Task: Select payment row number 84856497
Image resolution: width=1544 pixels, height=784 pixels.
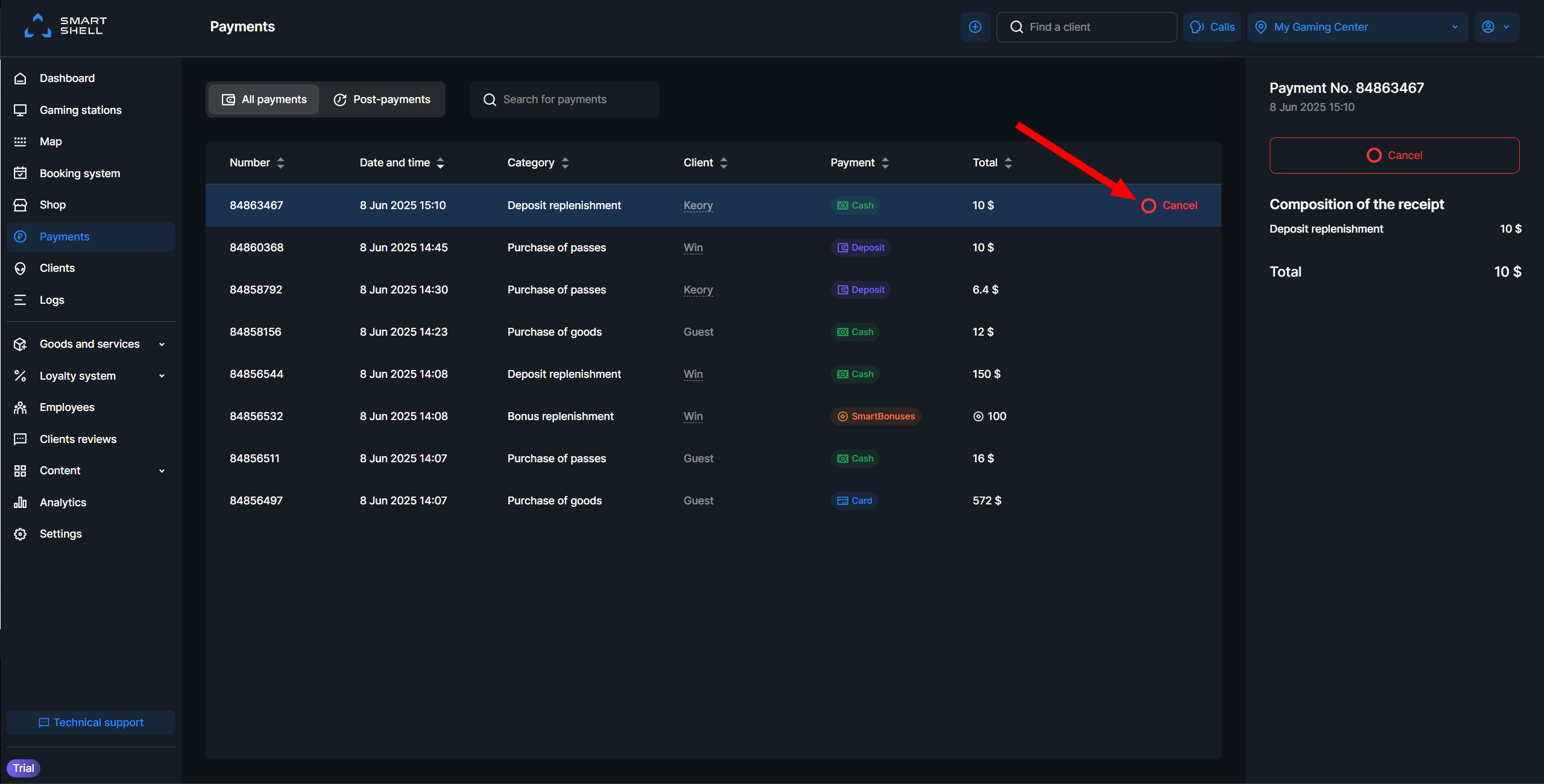Action: 713,501
